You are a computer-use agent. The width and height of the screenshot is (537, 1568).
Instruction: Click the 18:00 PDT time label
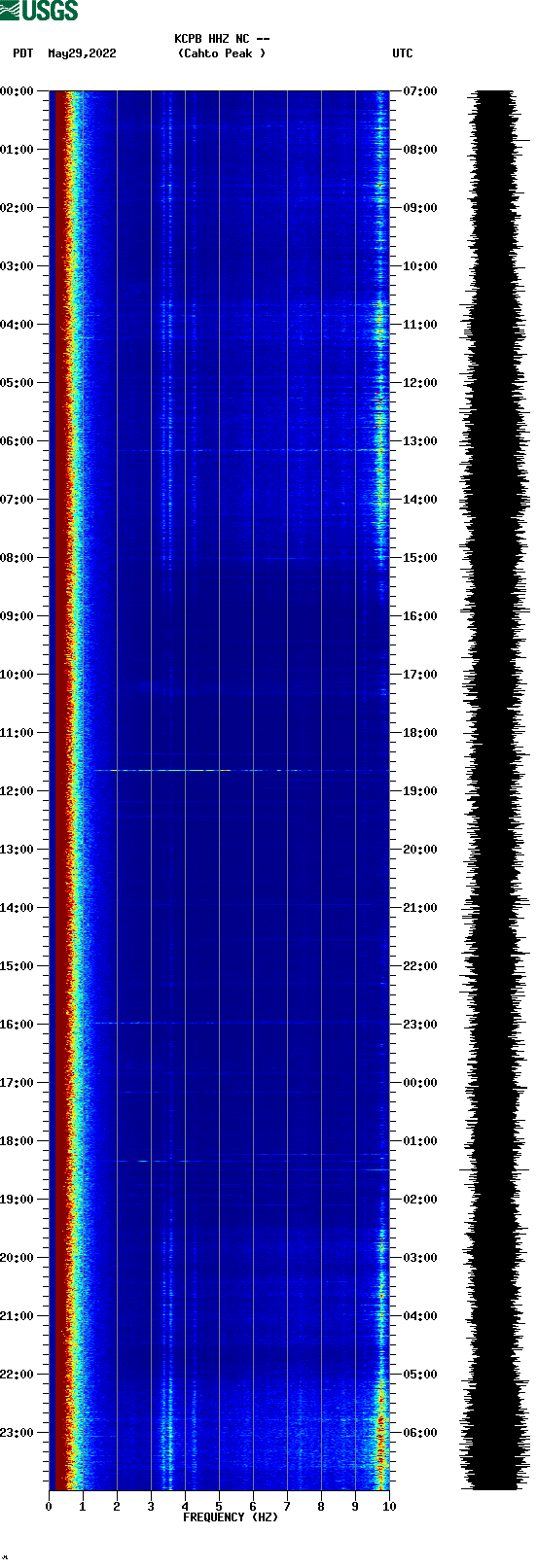17,1141
